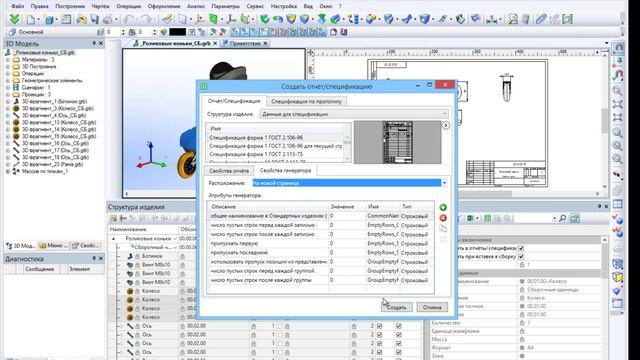Open the Чертёж menu
This screenshot has width=640, height=360.
[x=100, y=6]
